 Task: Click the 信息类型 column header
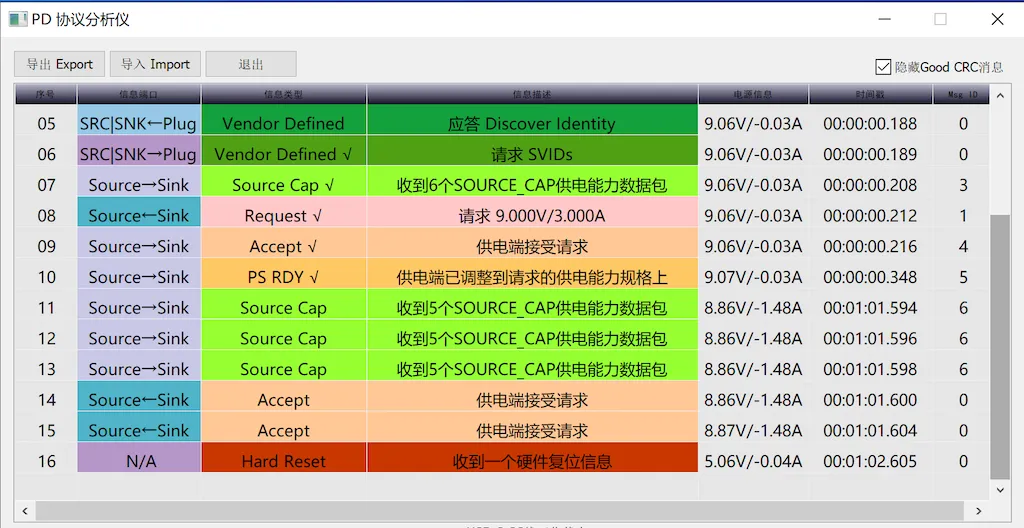(x=283, y=95)
